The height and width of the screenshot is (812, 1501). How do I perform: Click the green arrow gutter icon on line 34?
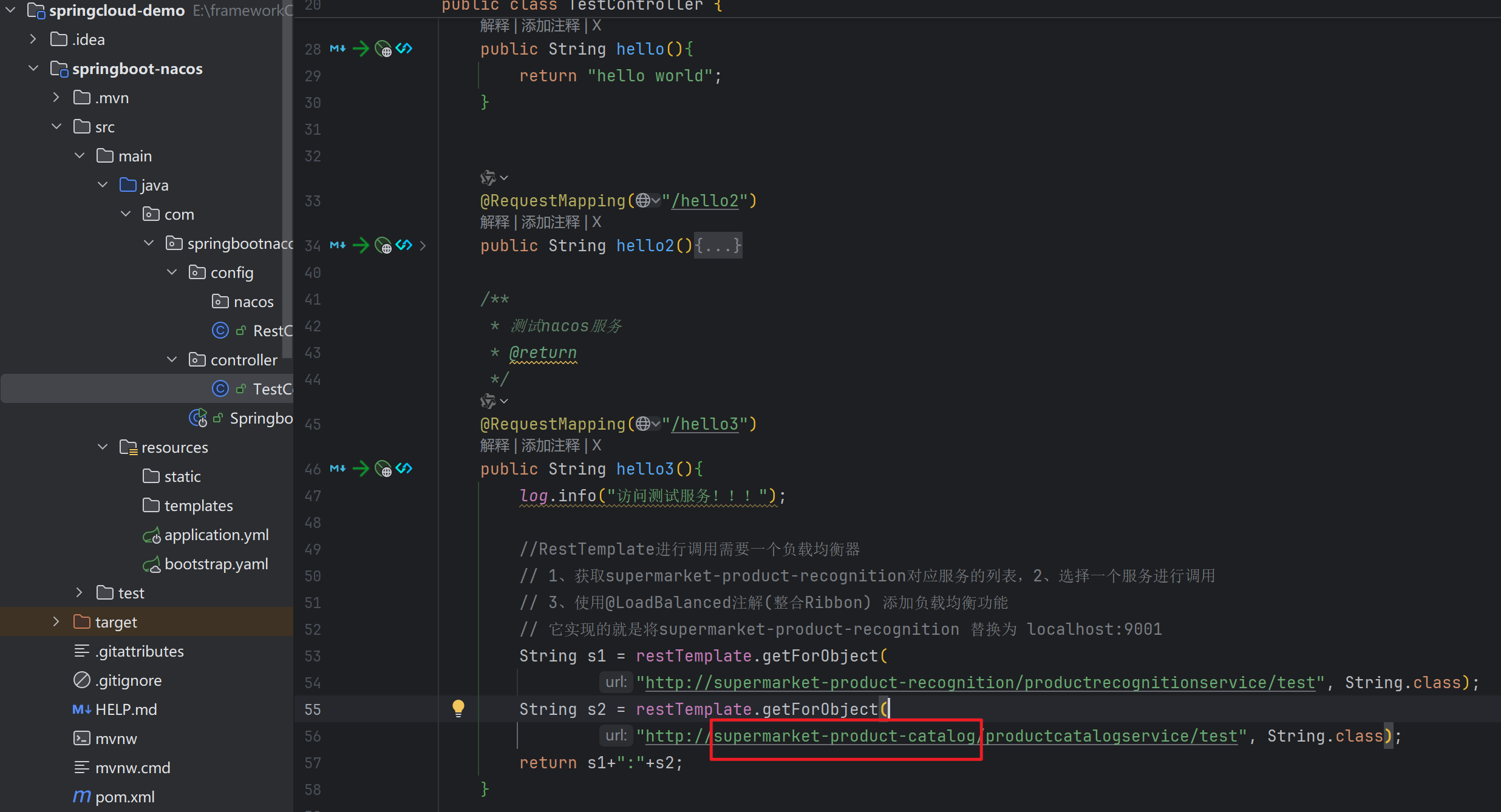(x=361, y=245)
